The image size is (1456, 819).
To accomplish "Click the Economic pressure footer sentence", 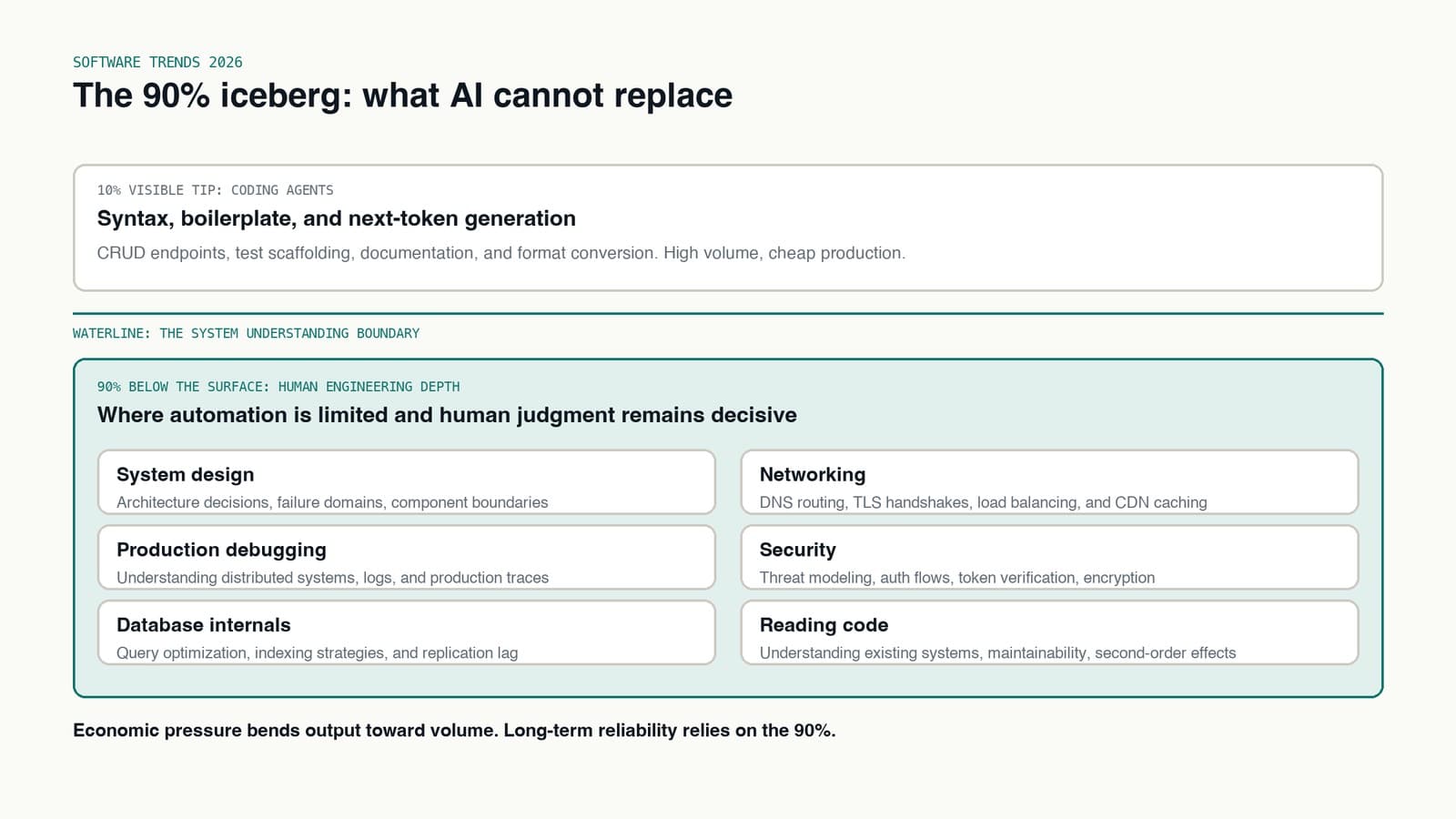I will 454,731.
